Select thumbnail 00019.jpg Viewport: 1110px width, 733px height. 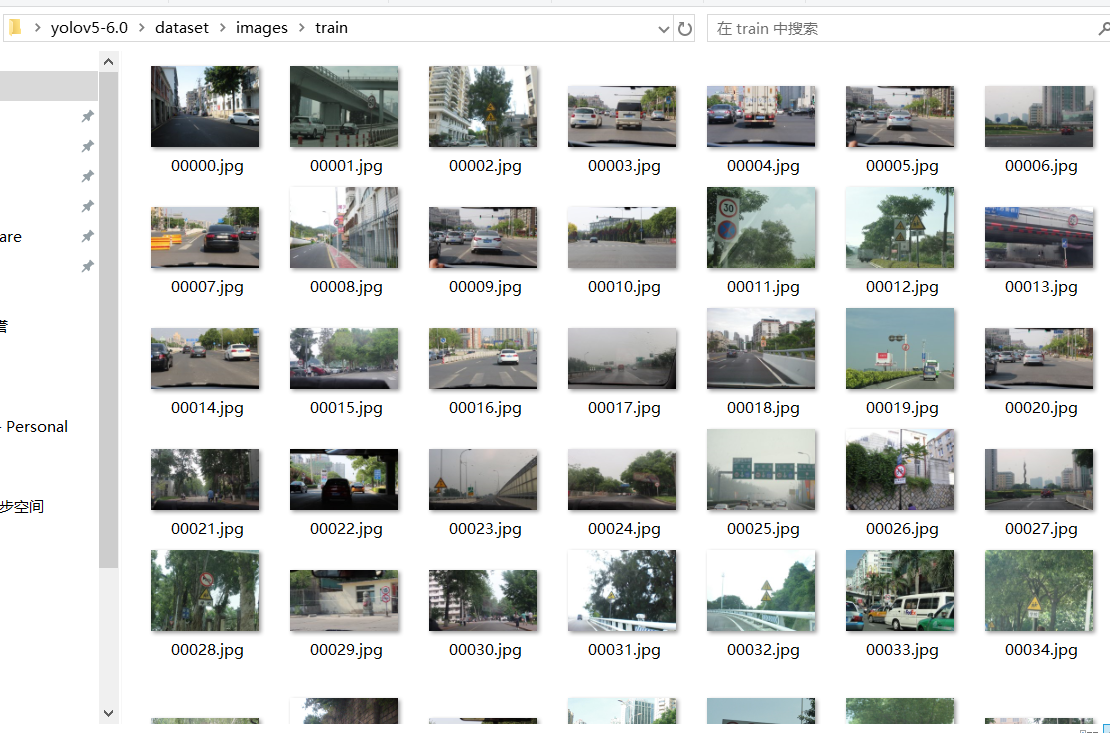[x=900, y=348]
